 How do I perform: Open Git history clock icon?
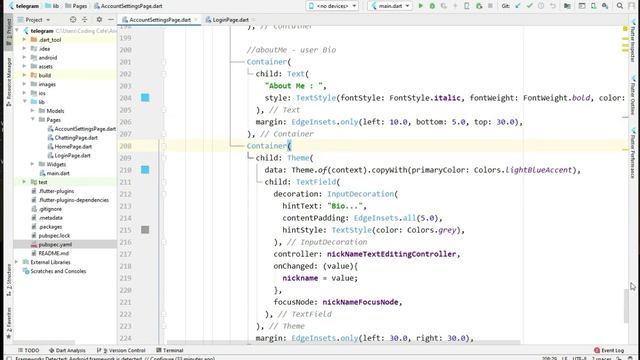[x=541, y=6]
